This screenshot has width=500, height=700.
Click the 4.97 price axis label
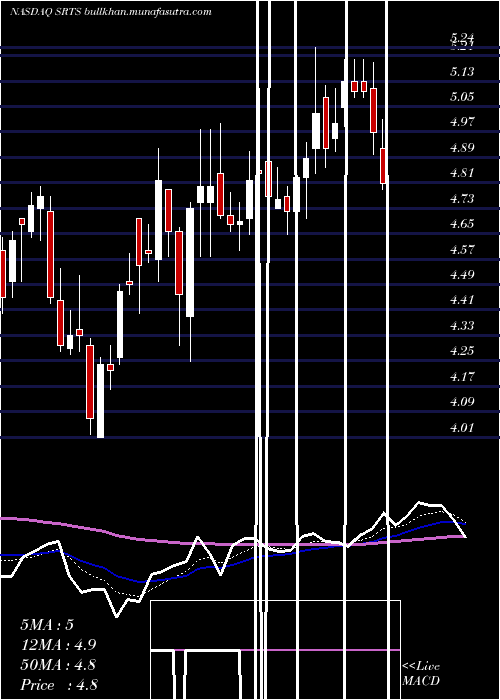[x=462, y=122]
